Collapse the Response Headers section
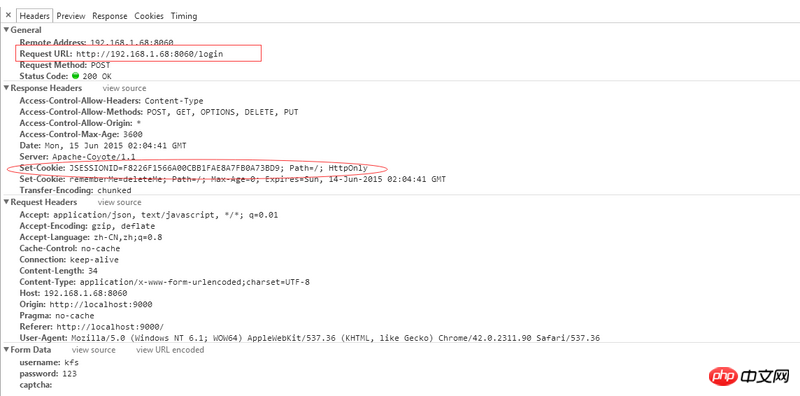 coord(7,88)
